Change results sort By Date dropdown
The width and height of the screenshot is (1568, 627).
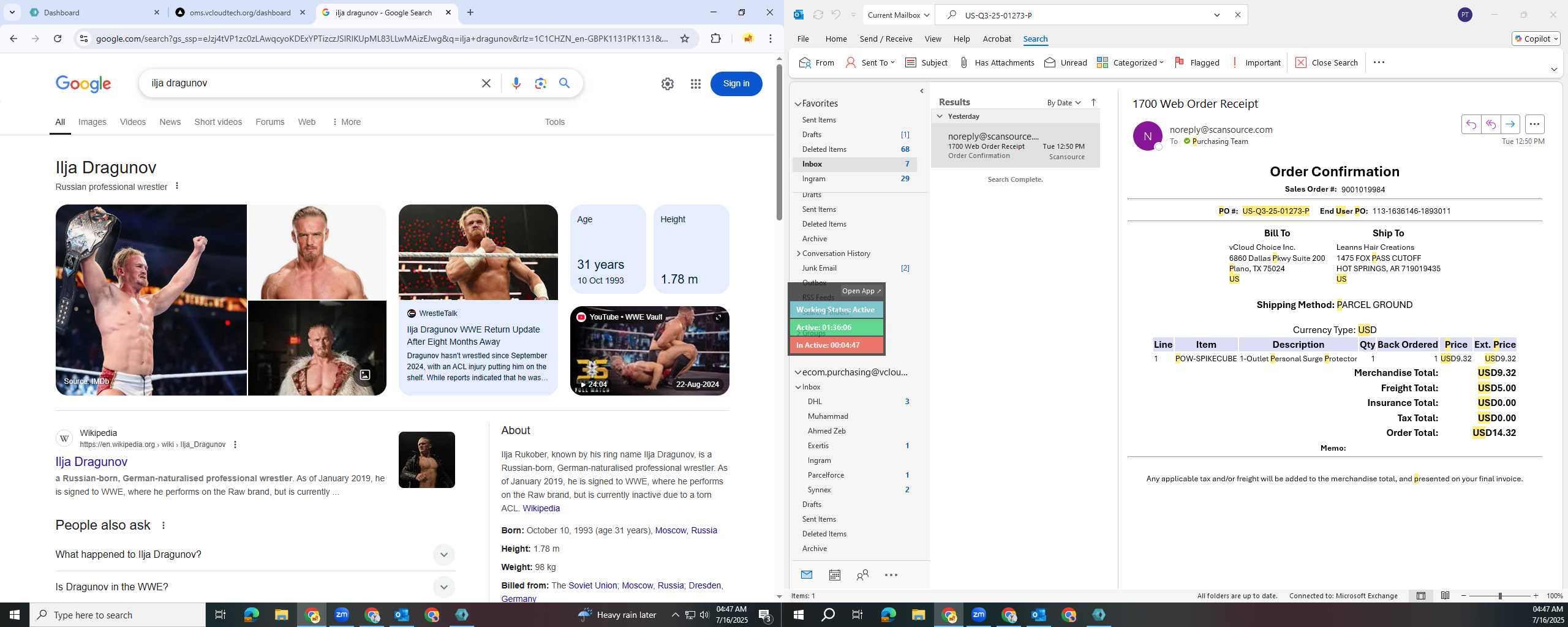tap(1064, 102)
